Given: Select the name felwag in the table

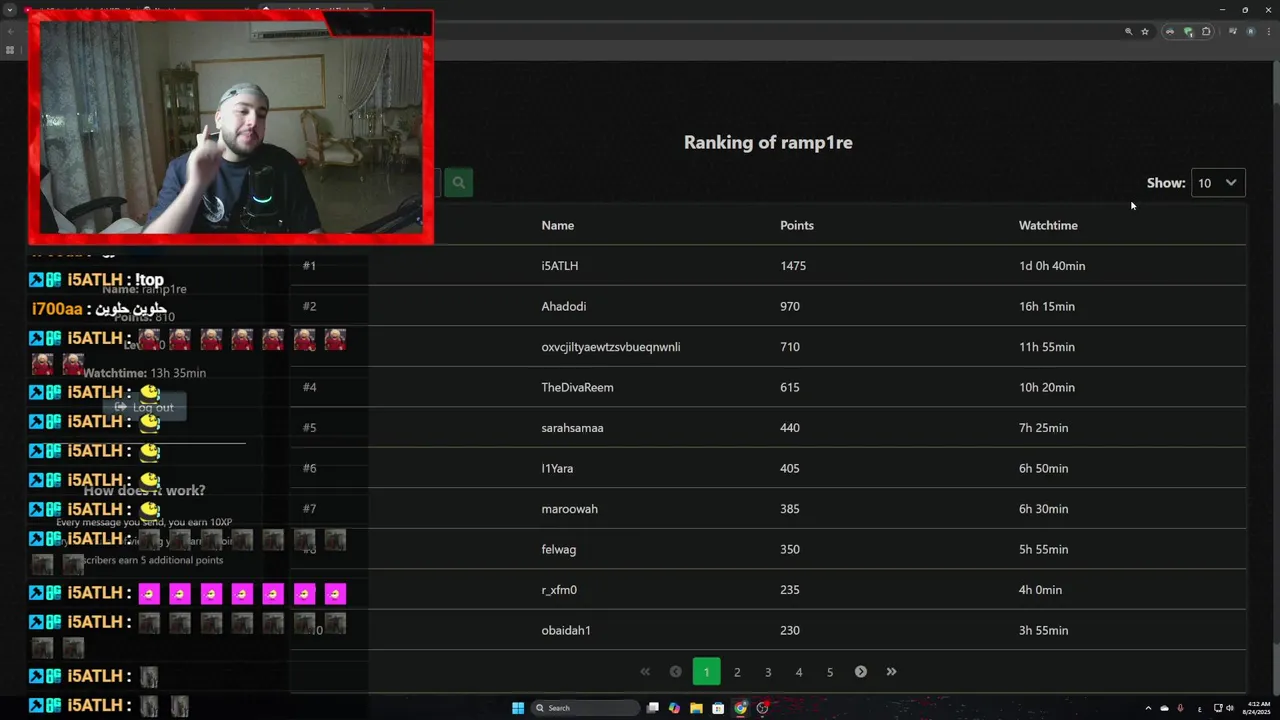Looking at the screenshot, I should pos(559,549).
